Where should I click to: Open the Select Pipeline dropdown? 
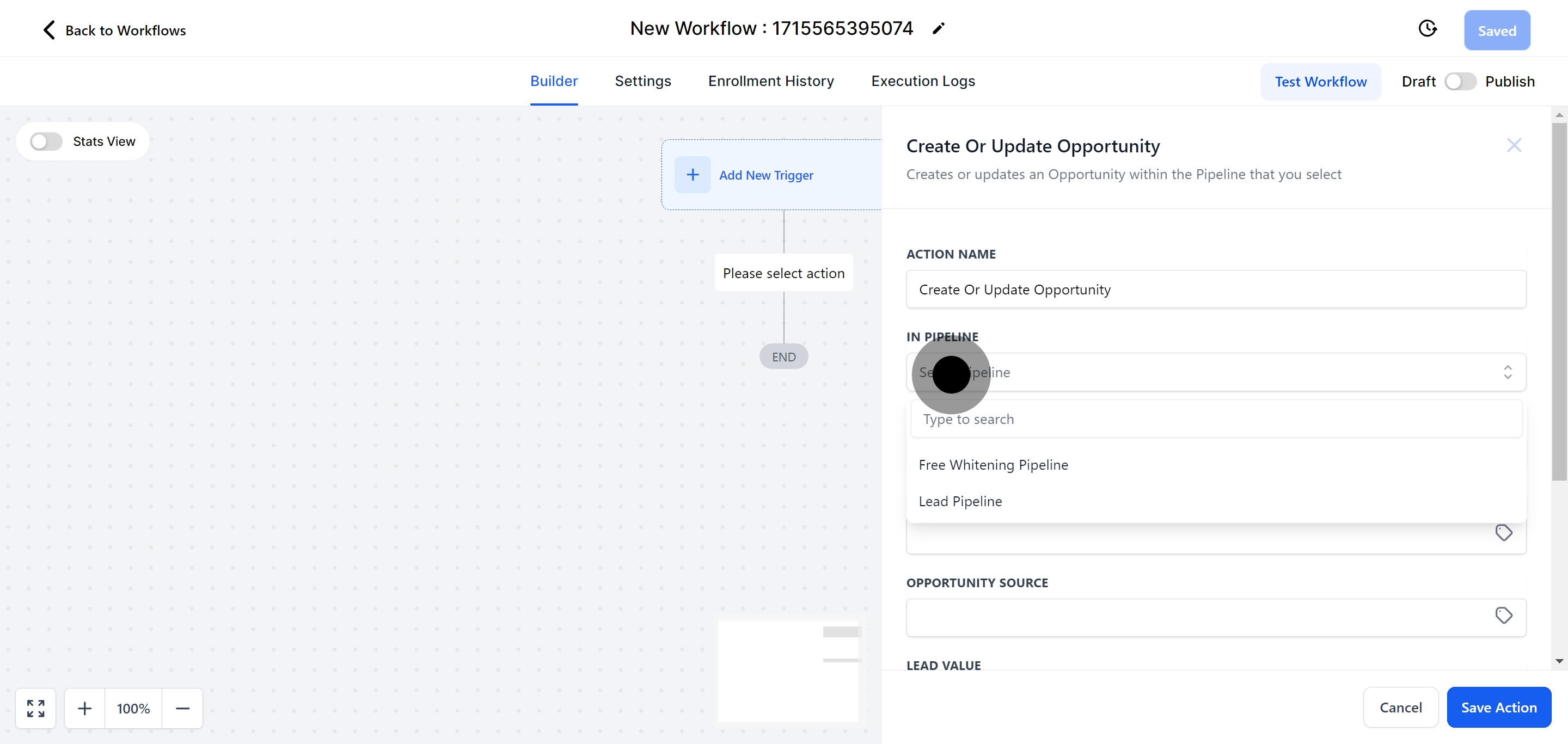1216,372
